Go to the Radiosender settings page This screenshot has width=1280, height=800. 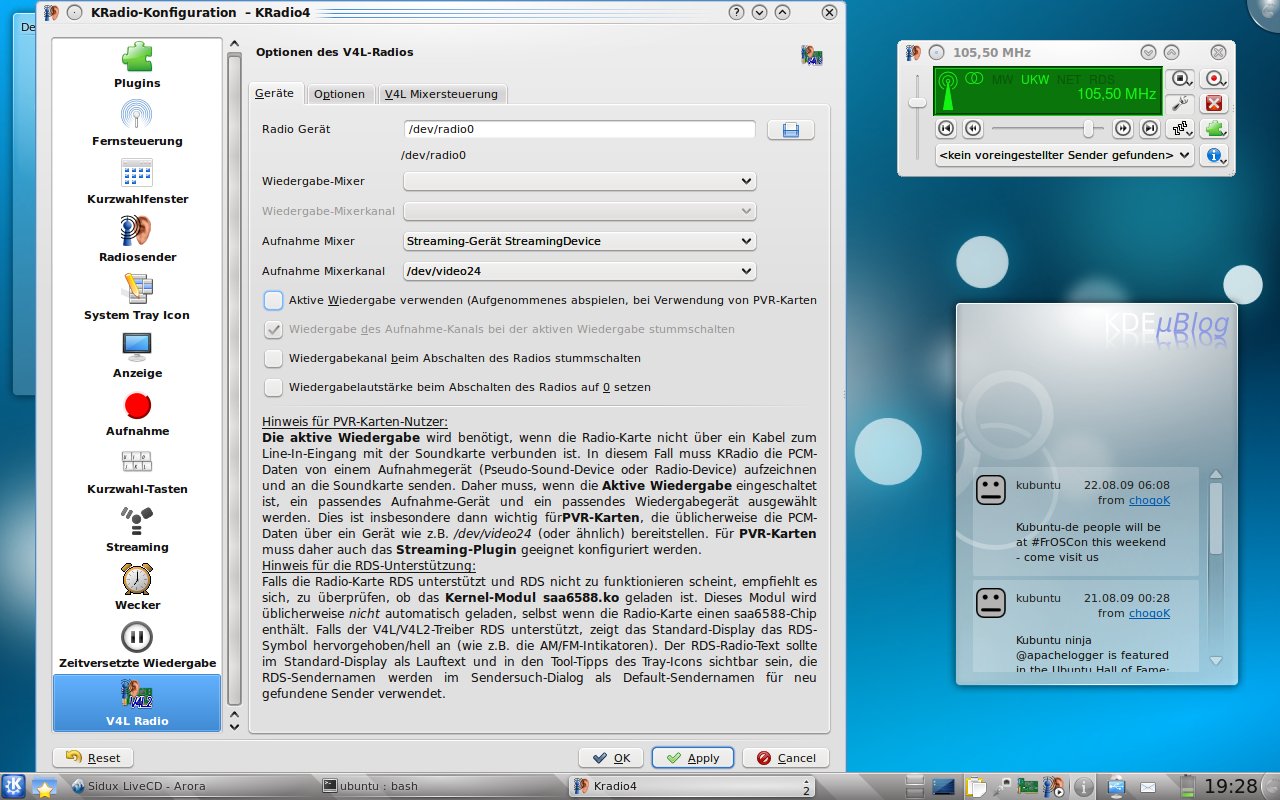pyautogui.click(x=137, y=240)
